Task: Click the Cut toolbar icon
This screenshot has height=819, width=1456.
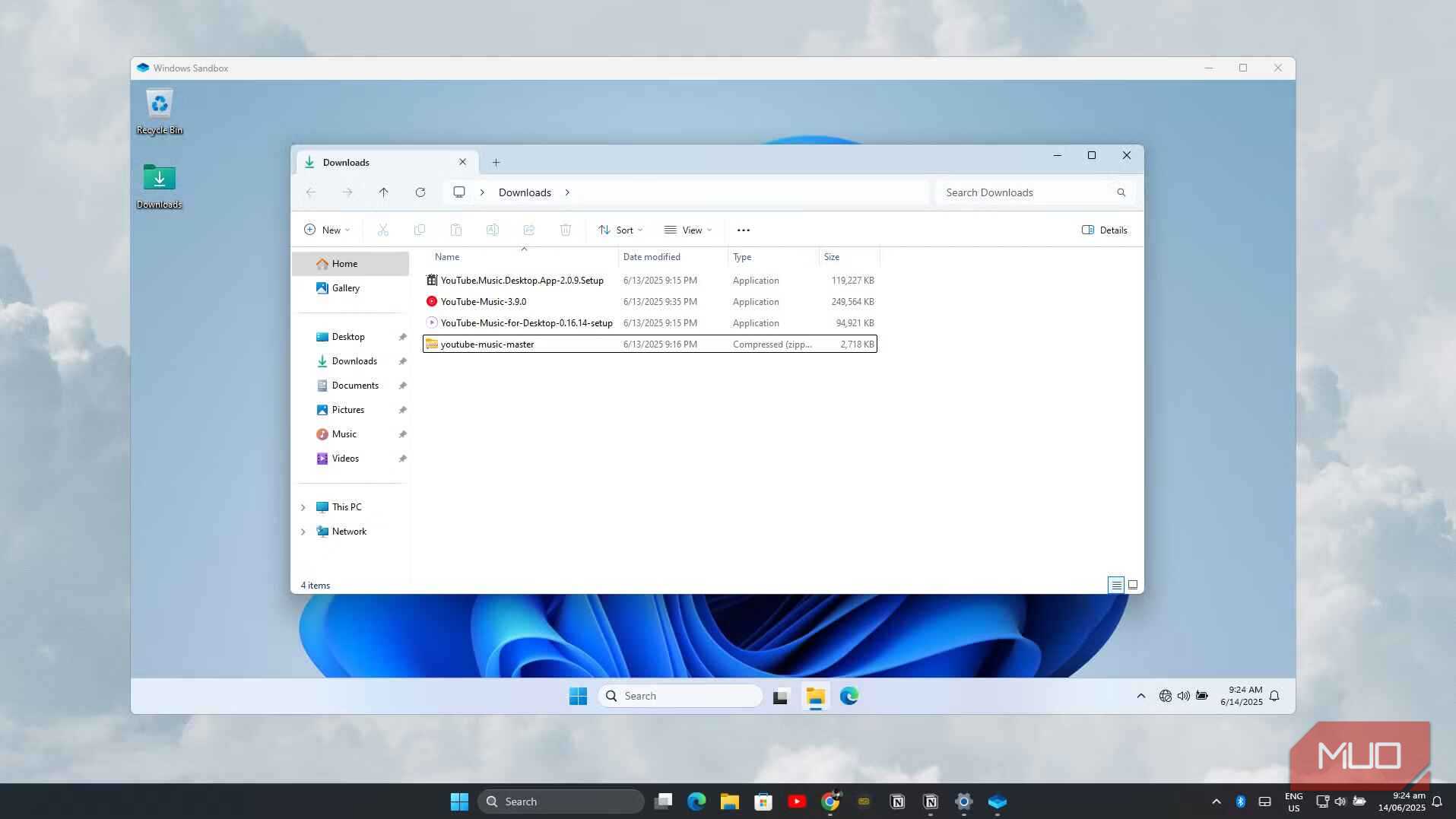Action: point(382,230)
